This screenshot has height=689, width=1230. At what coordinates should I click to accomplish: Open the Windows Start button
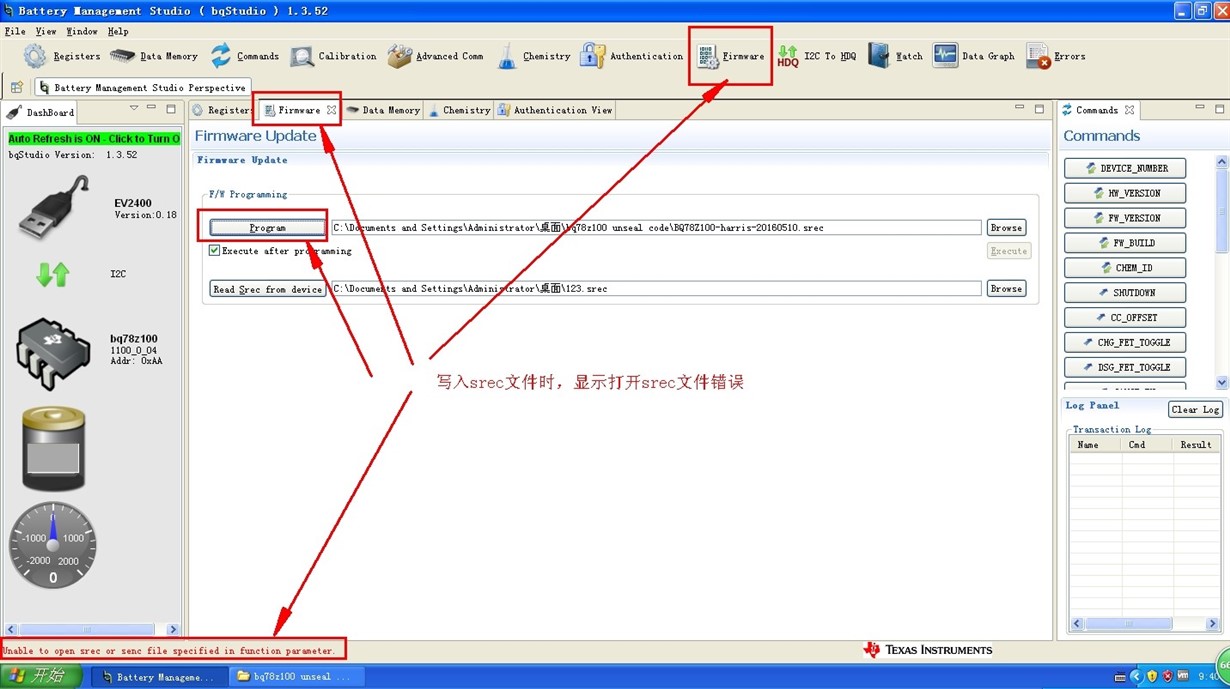[41, 676]
